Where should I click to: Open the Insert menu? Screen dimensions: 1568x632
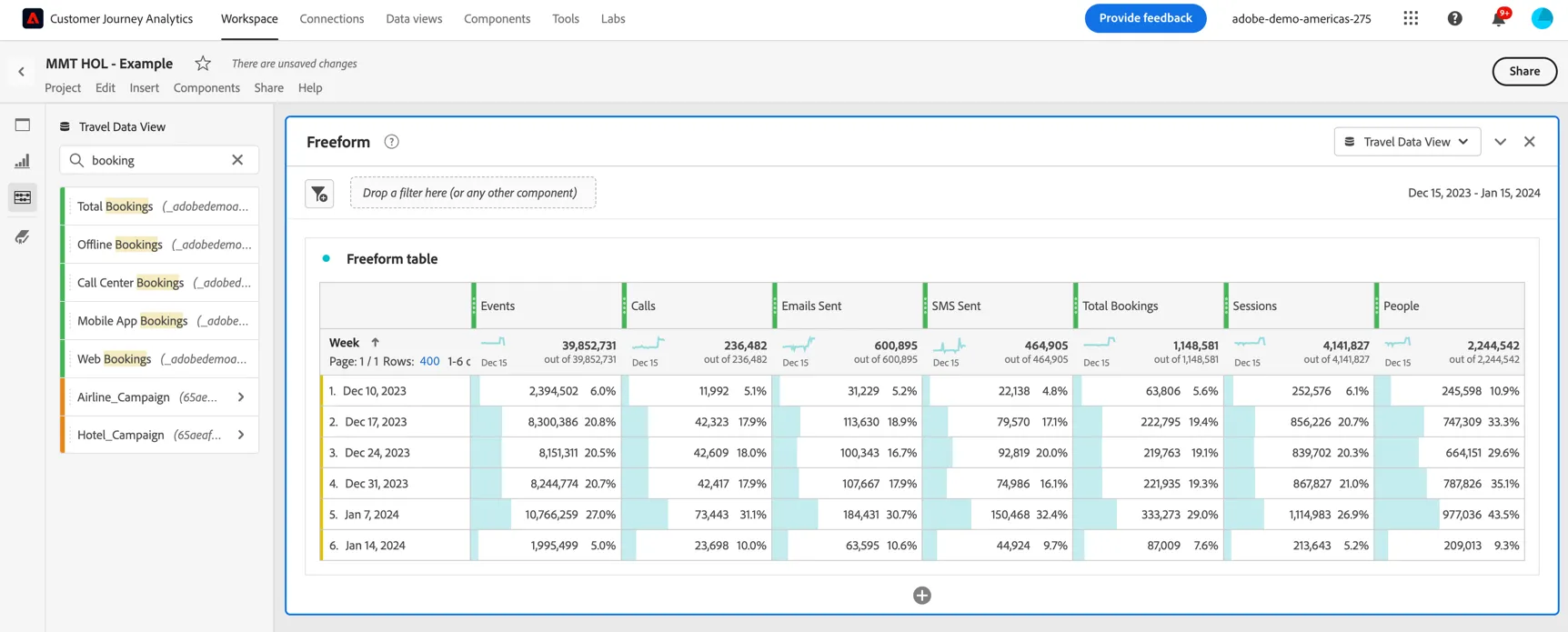[144, 88]
